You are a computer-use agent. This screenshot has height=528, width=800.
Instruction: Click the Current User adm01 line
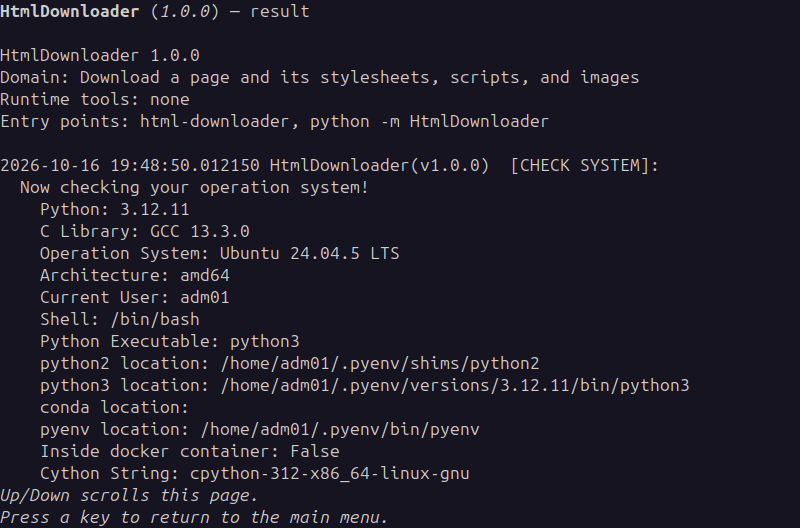pyautogui.click(x=135, y=297)
